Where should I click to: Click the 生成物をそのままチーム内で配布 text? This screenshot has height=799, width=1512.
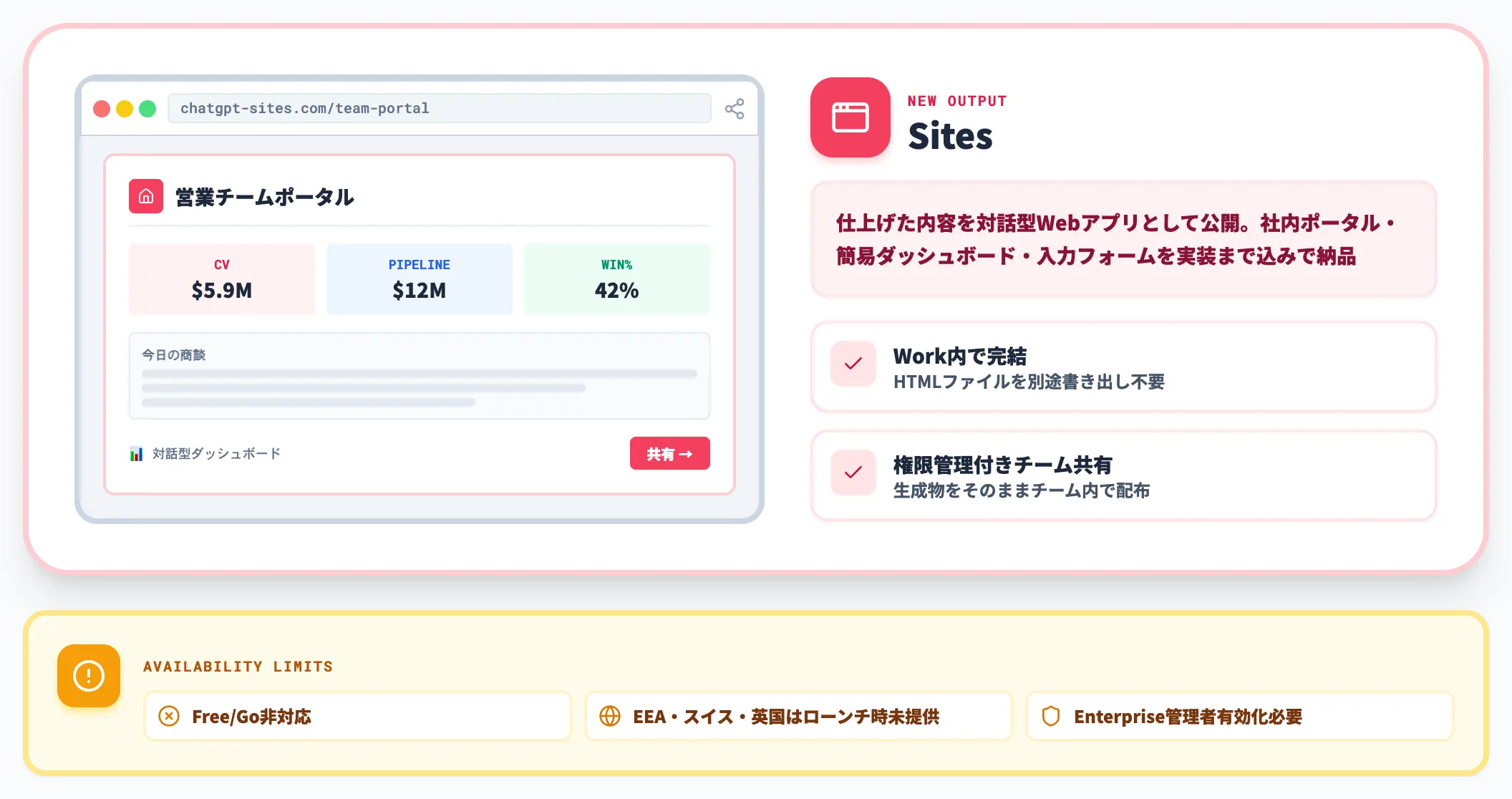(1022, 490)
